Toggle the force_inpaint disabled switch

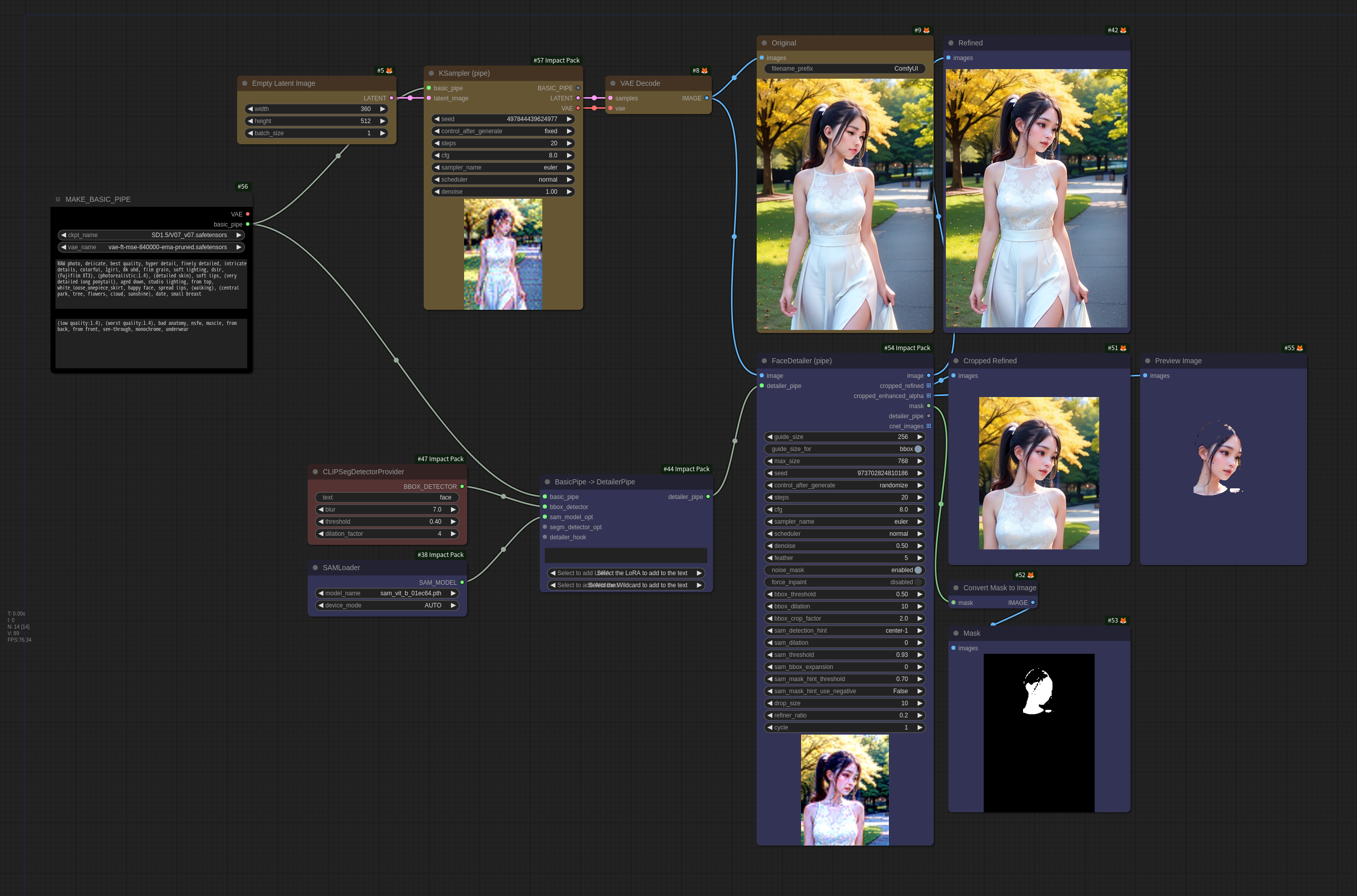click(918, 582)
